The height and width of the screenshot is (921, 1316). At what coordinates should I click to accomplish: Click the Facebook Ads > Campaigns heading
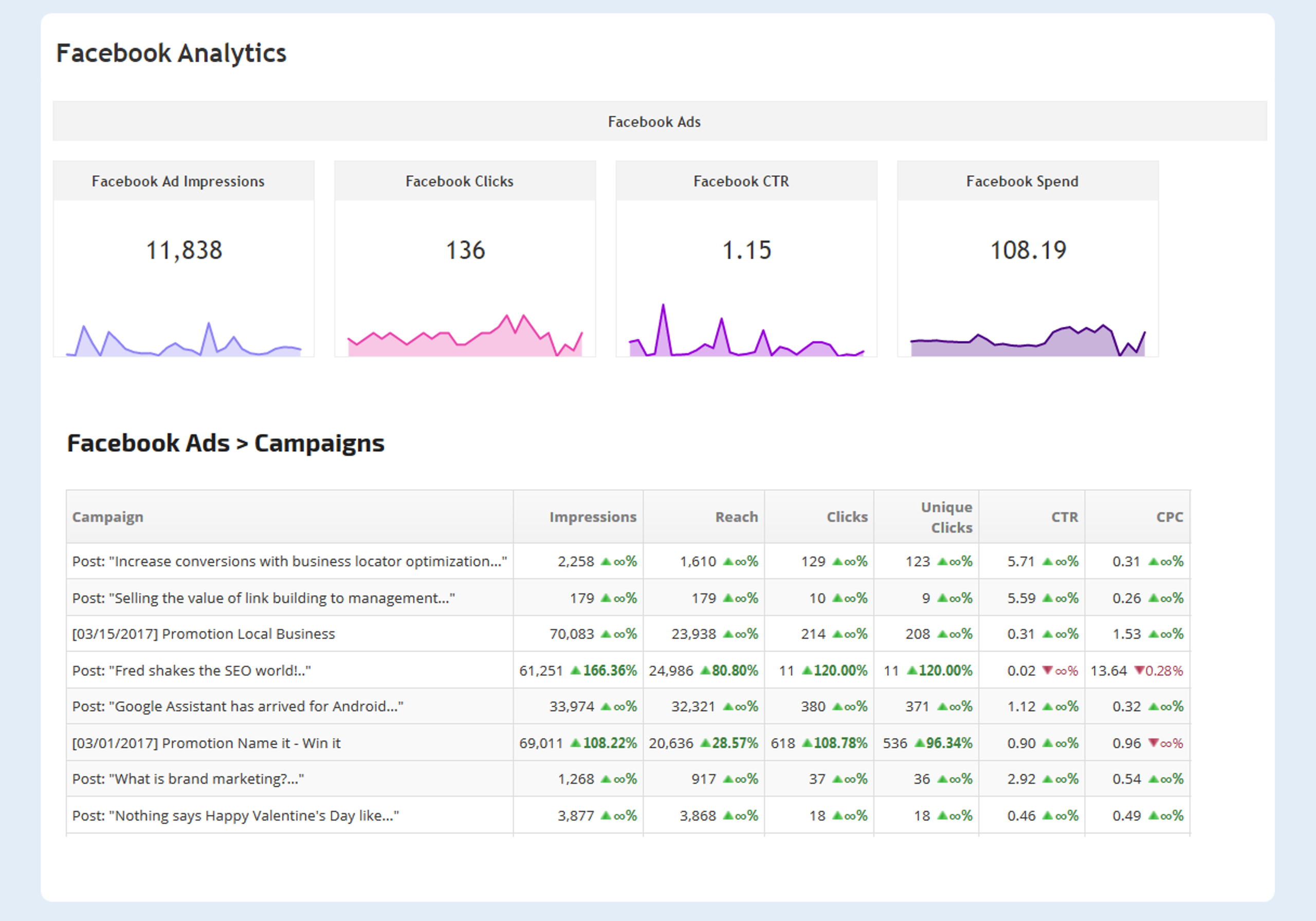point(225,443)
